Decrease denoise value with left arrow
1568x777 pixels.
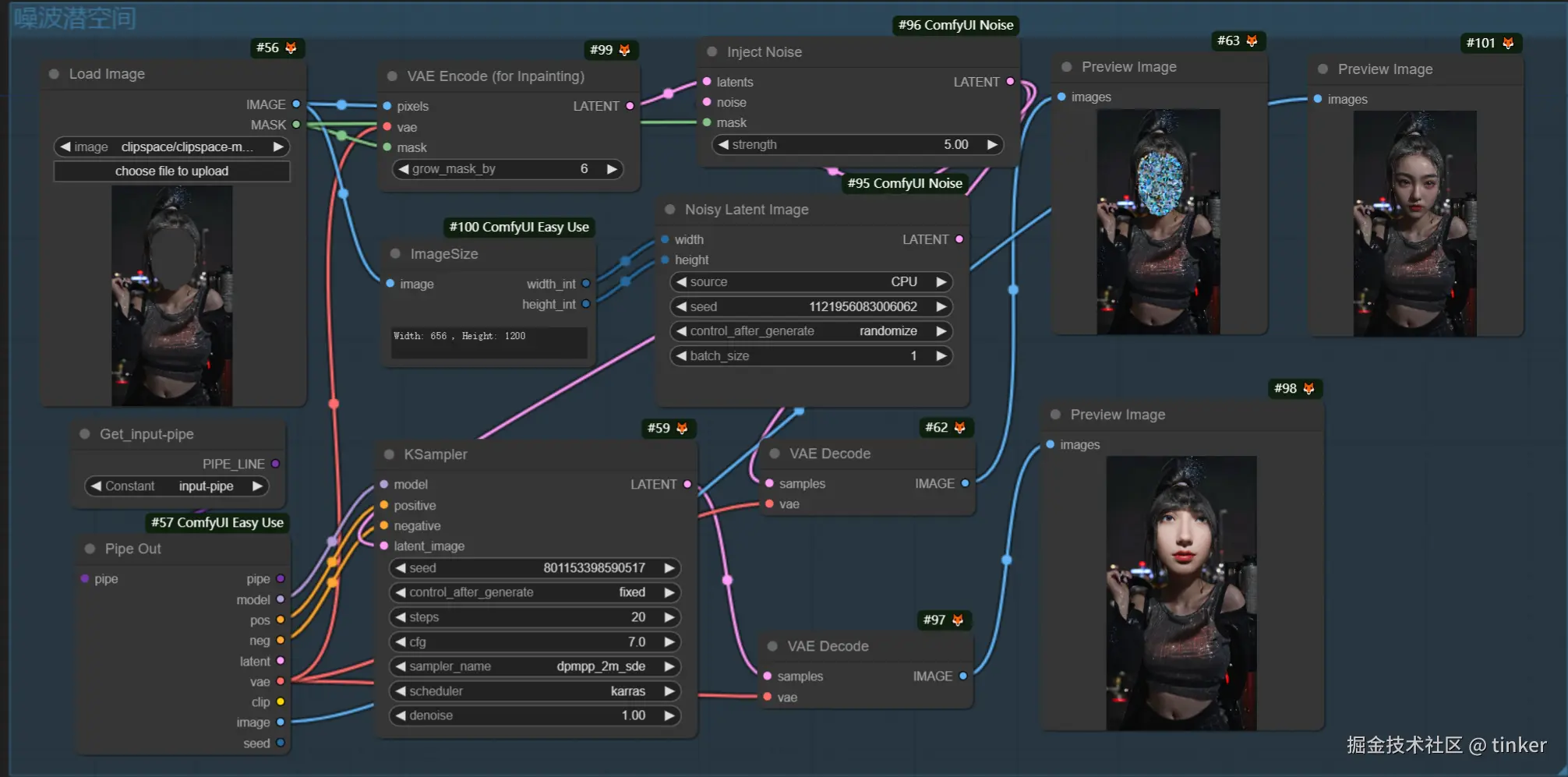(x=401, y=715)
